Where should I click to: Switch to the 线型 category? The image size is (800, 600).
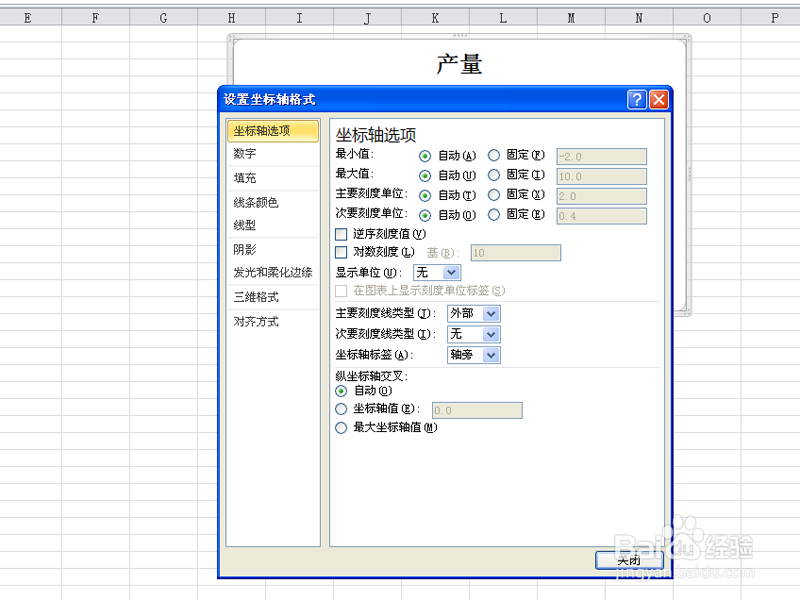point(273,225)
